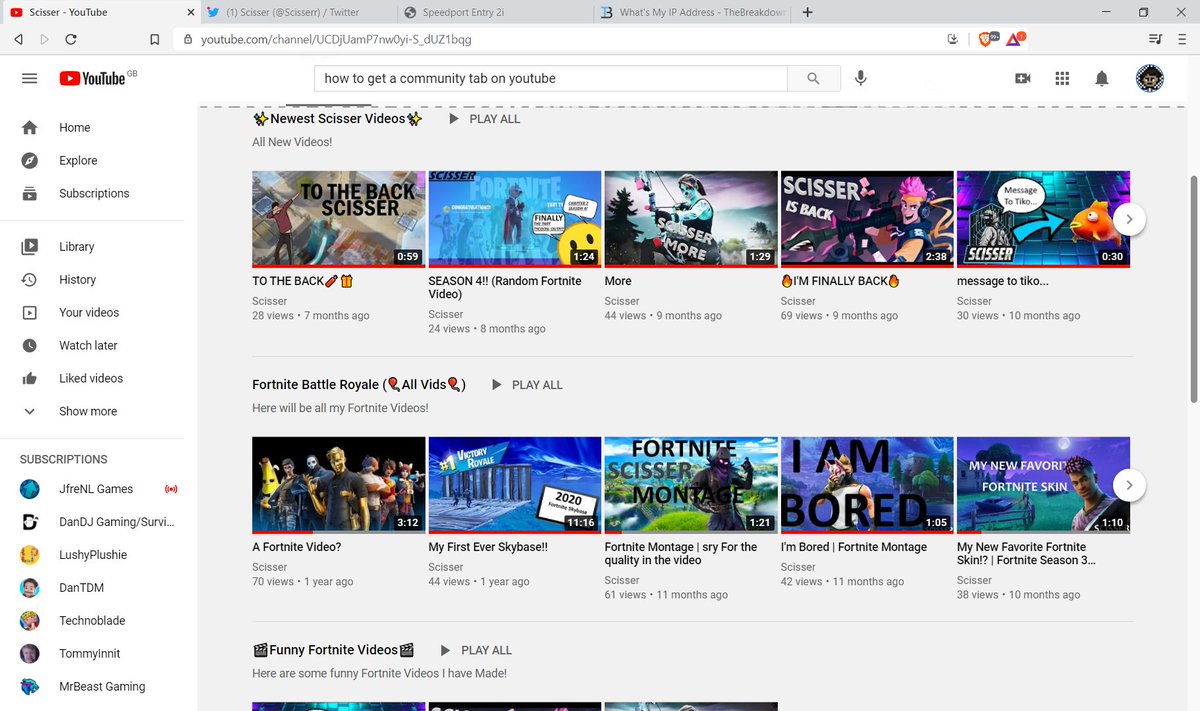Expand the sidebar with Show more
The width and height of the screenshot is (1200, 711).
pos(87,411)
